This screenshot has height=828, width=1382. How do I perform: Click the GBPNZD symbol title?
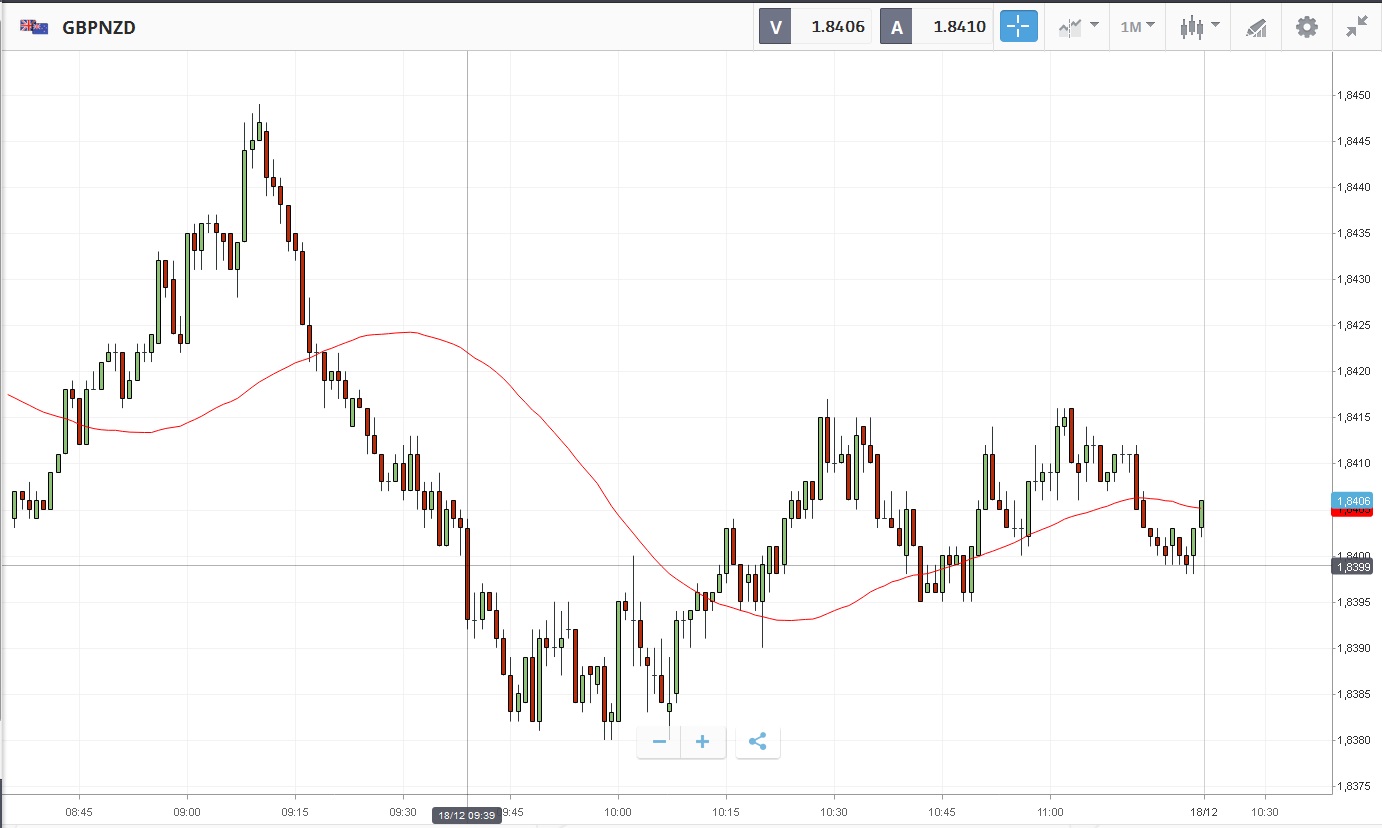pos(99,27)
